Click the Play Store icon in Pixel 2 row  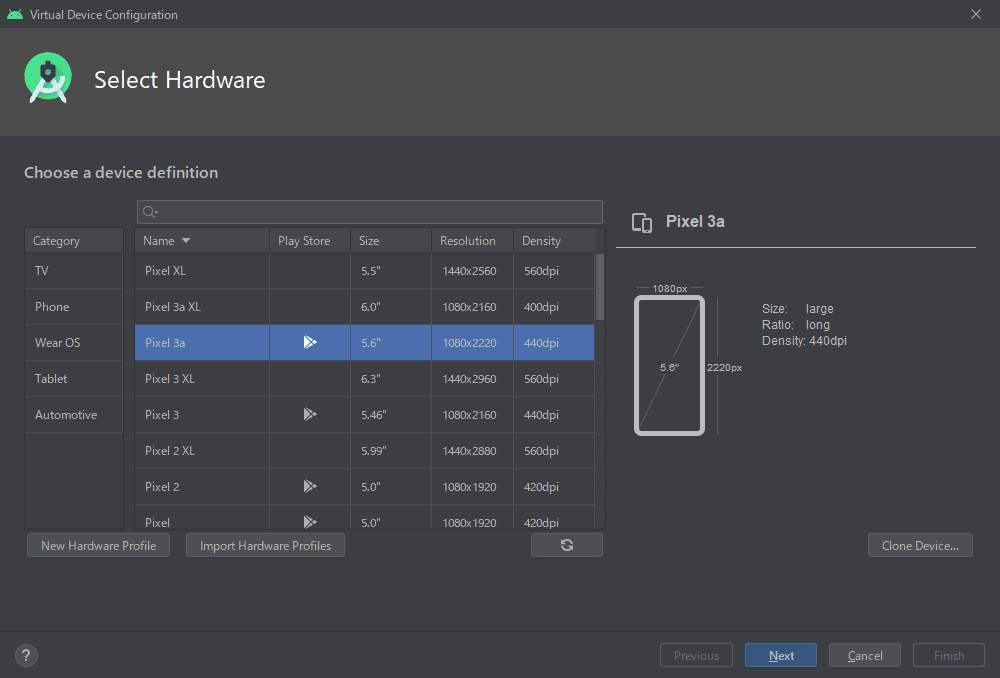(x=310, y=487)
